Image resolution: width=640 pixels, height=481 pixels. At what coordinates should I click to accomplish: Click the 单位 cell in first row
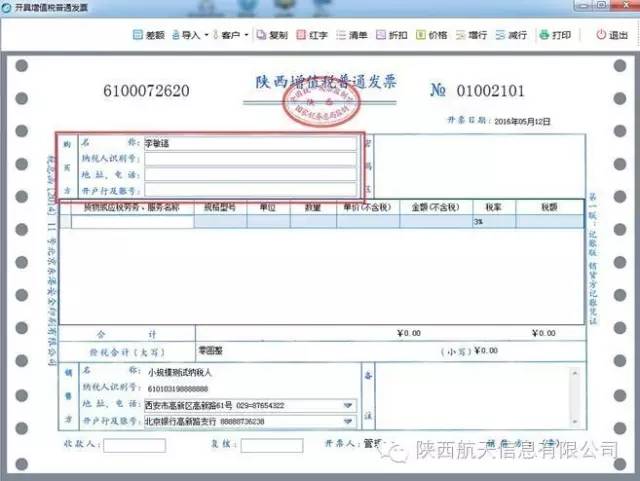click(269, 222)
